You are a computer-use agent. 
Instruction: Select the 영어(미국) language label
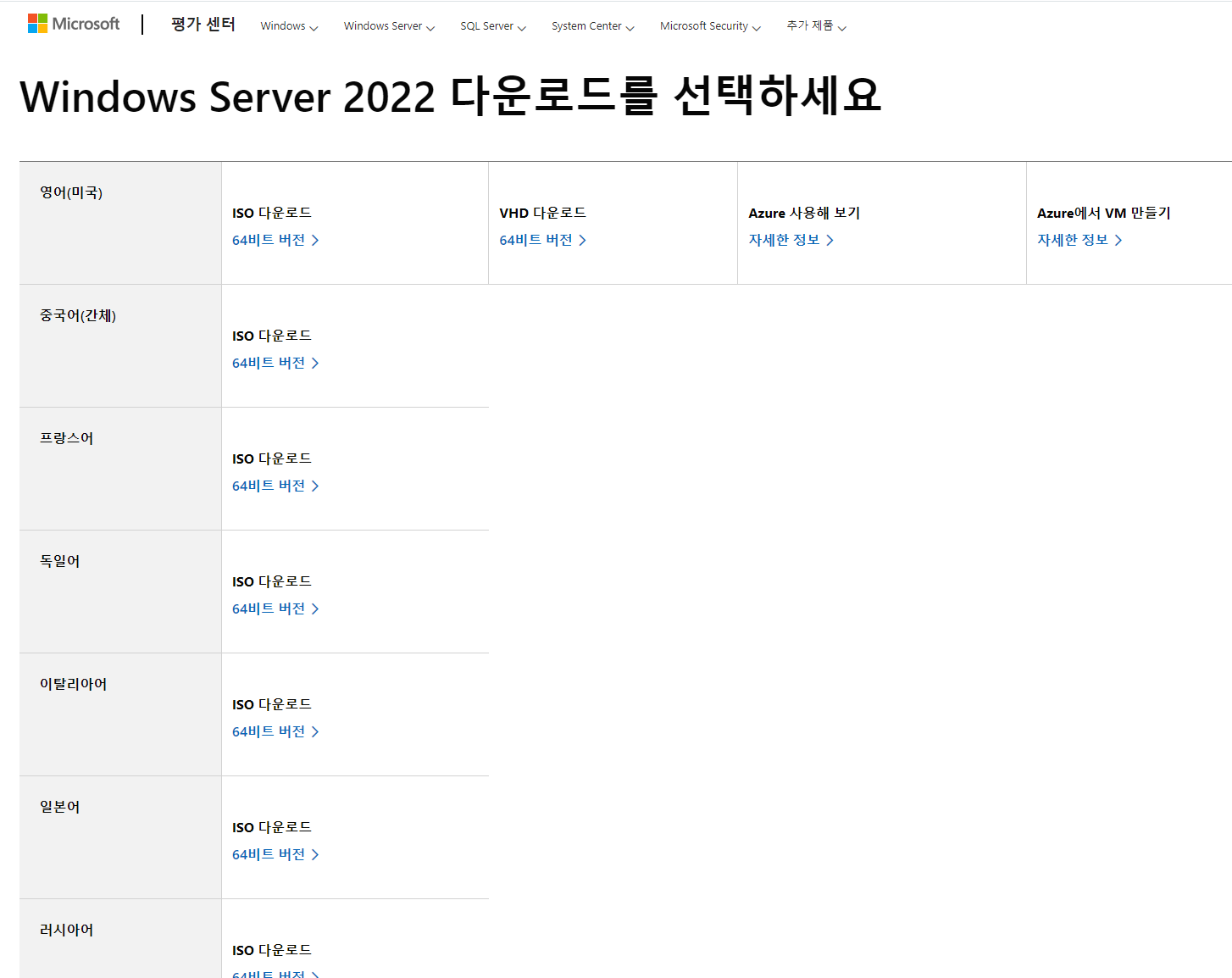point(71,192)
